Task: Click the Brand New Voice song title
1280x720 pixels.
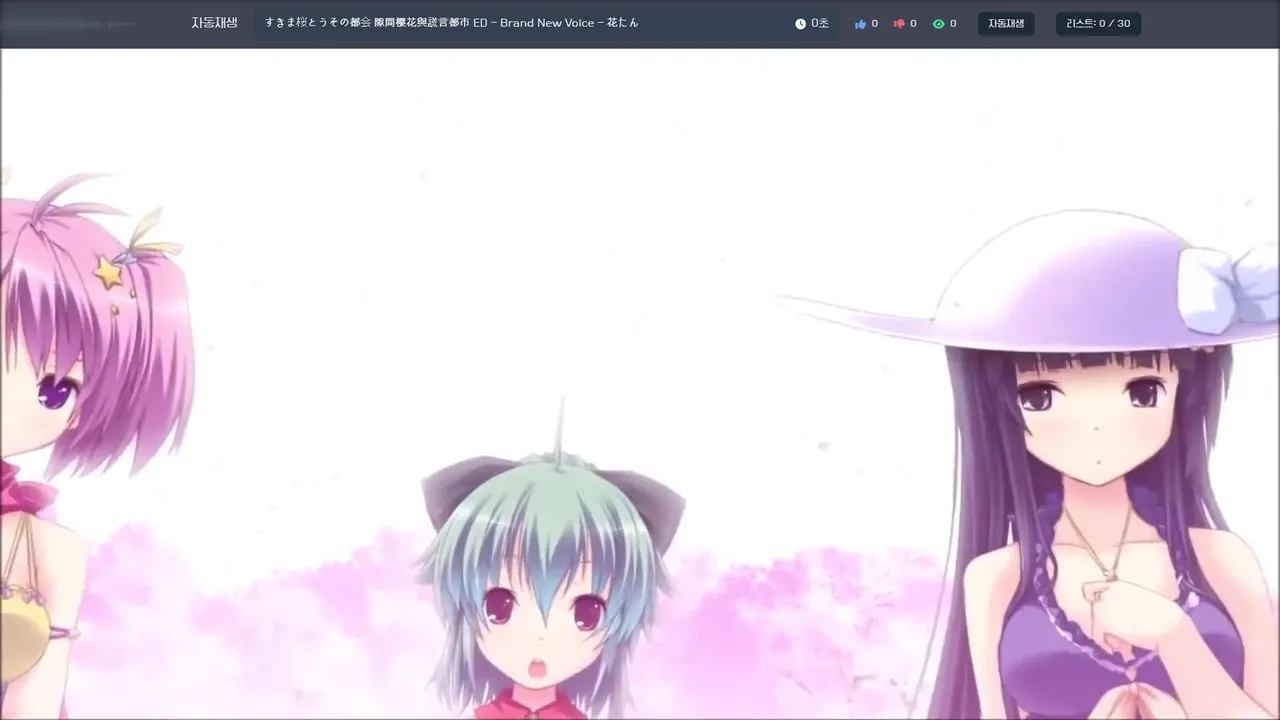Action: tap(451, 23)
